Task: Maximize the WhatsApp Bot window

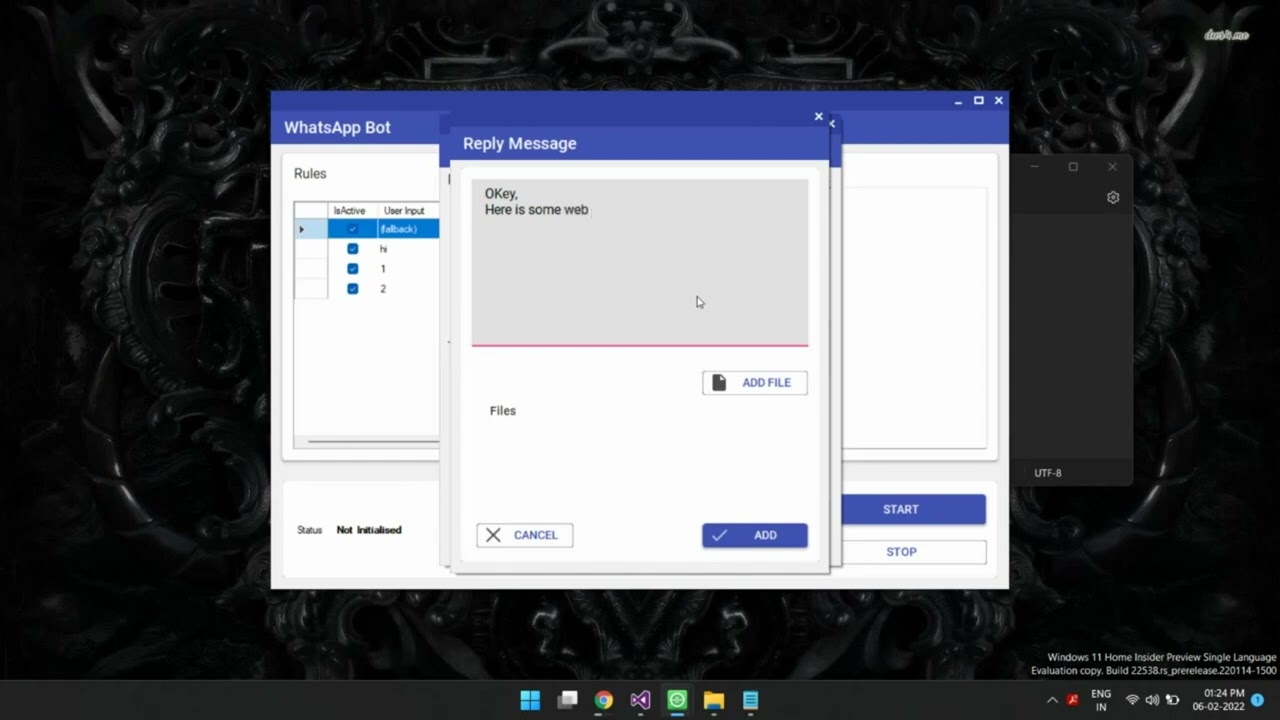Action: tap(979, 100)
